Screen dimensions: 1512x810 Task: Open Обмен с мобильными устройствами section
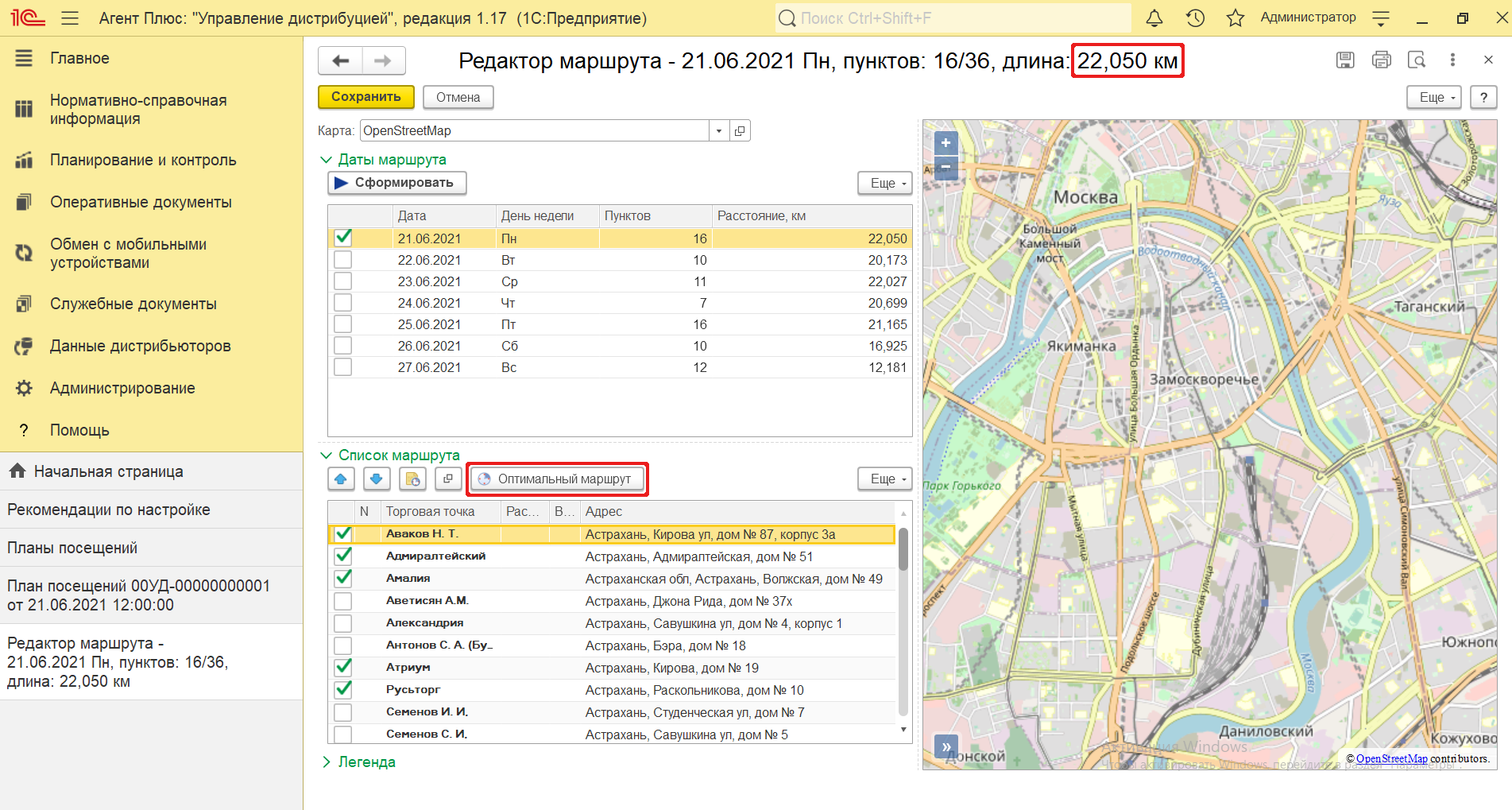[128, 254]
